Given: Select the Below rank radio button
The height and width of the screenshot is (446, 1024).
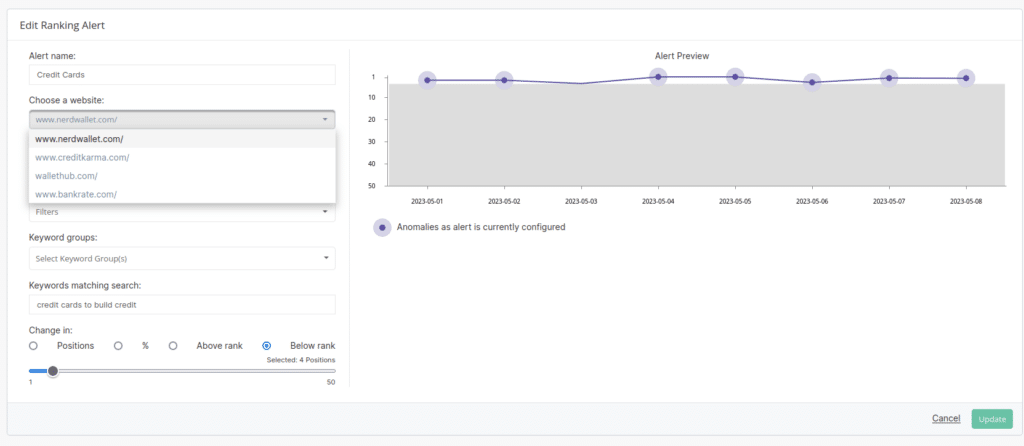Looking at the screenshot, I should click(x=266, y=345).
